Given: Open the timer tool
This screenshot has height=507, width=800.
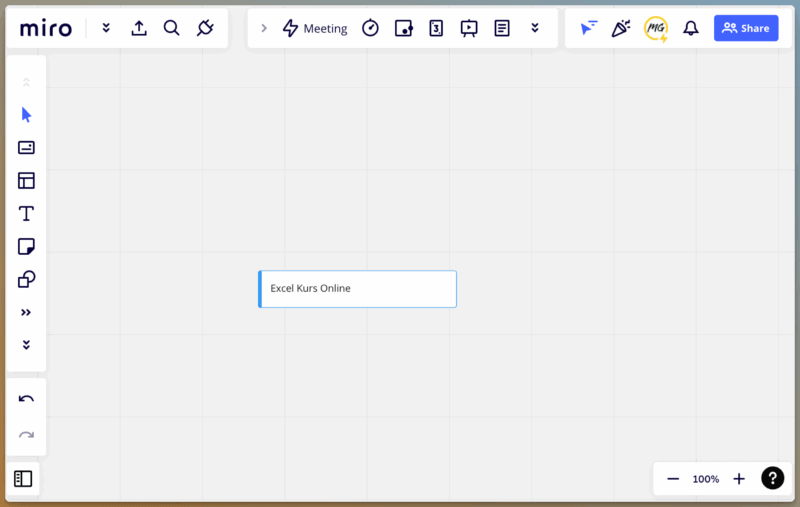Looking at the screenshot, I should [370, 28].
